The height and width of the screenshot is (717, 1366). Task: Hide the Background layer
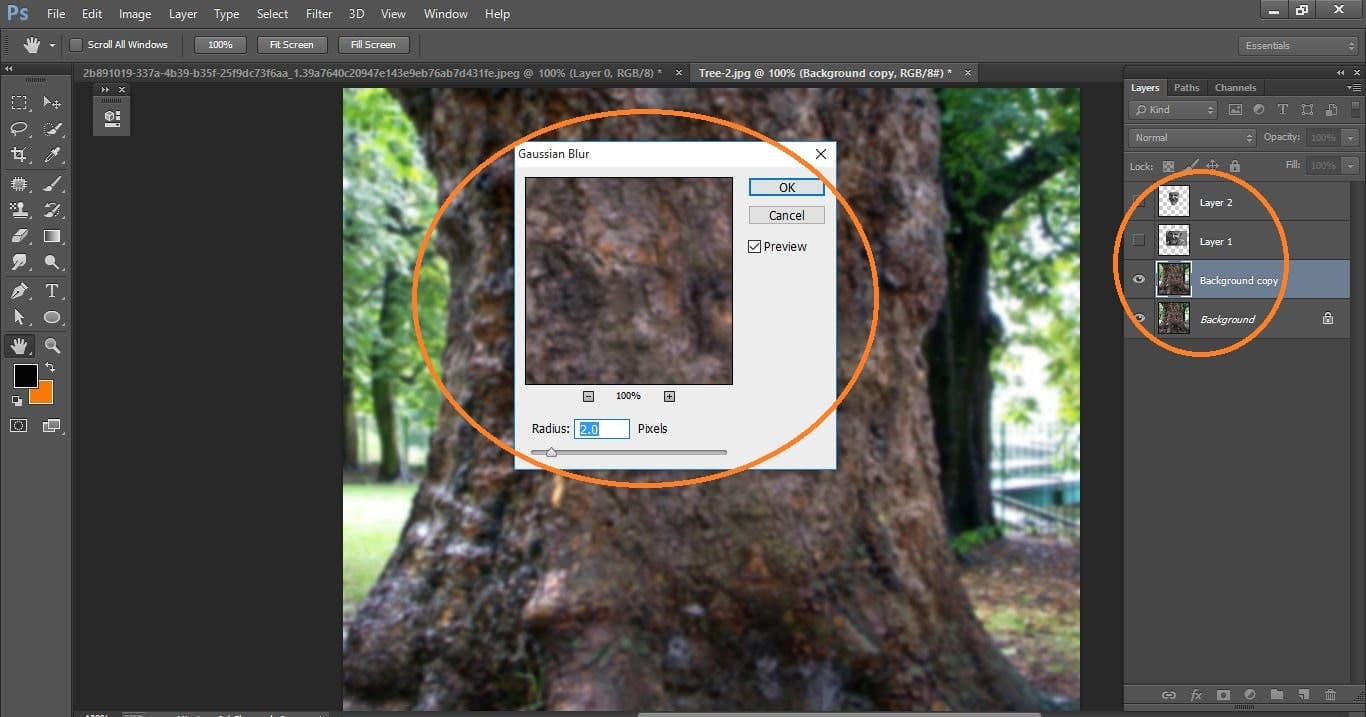[x=1139, y=318]
